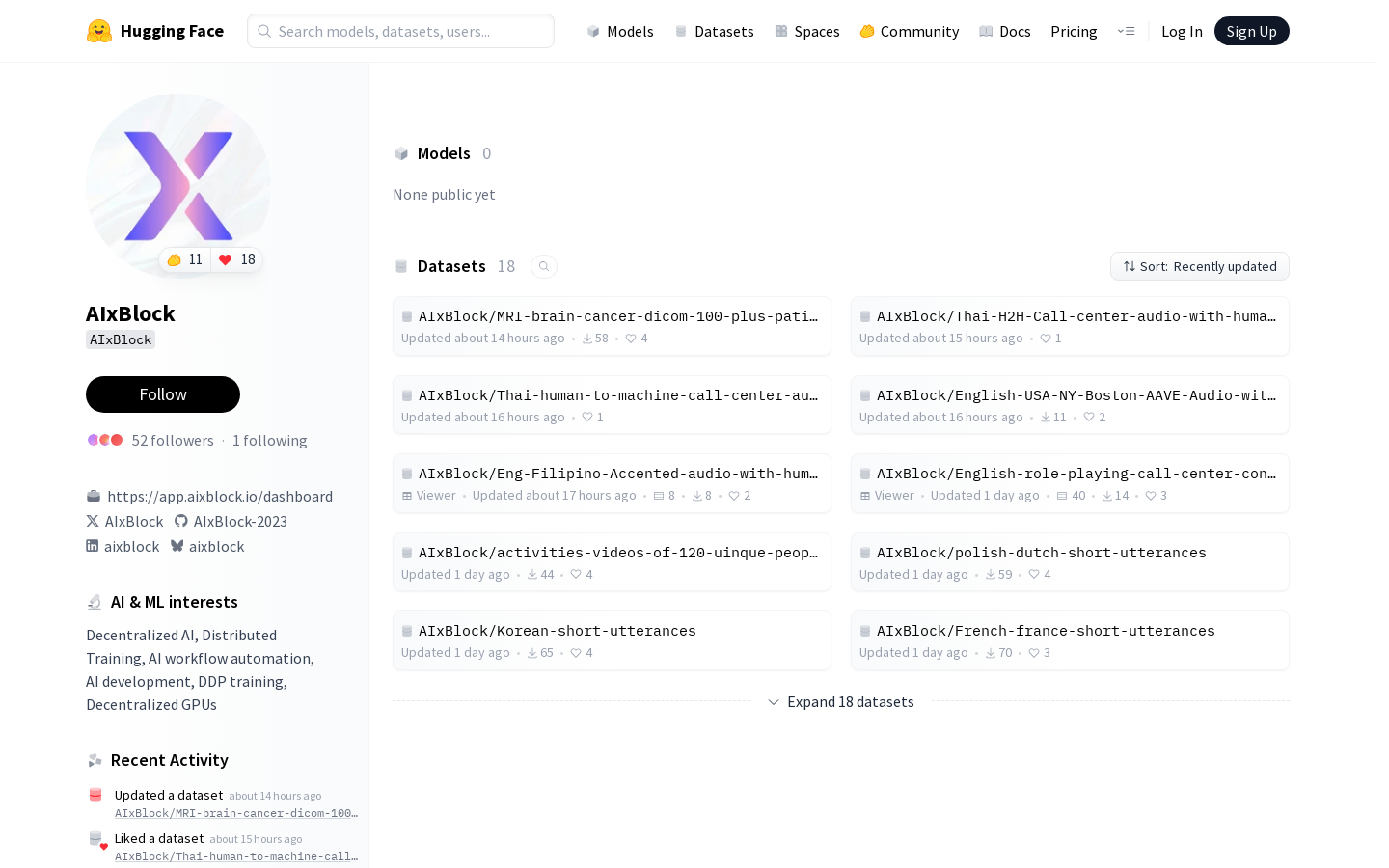Click the Follow button

[163, 394]
